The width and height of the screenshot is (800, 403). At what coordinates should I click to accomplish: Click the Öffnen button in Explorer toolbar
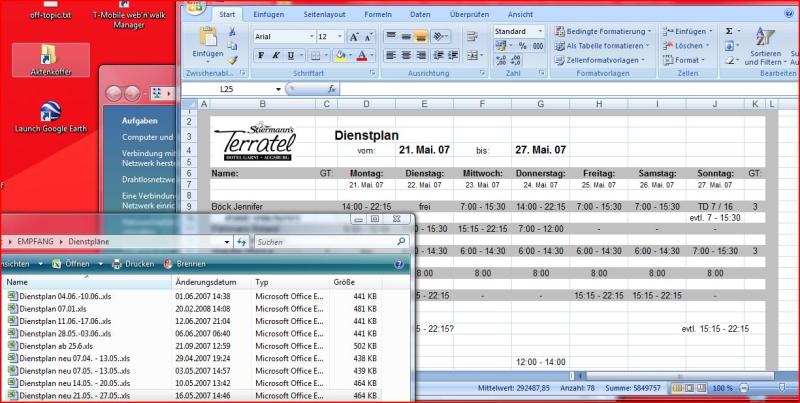click(70, 264)
